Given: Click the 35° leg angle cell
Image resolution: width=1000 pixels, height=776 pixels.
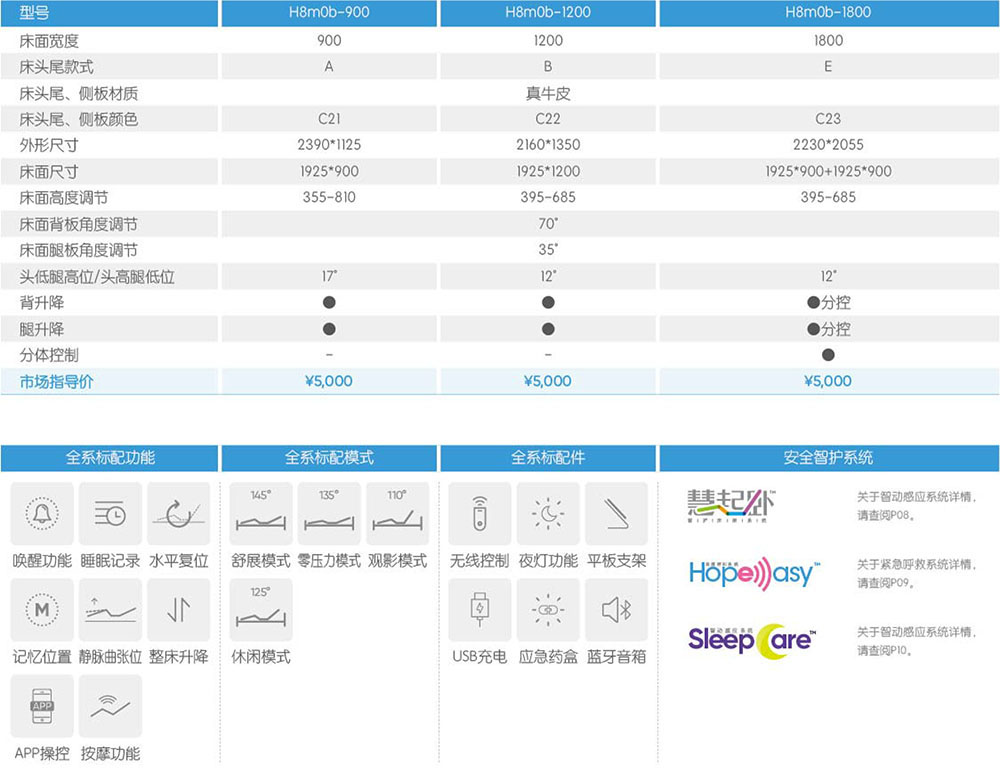Looking at the screenshot, I should point(548,250).
